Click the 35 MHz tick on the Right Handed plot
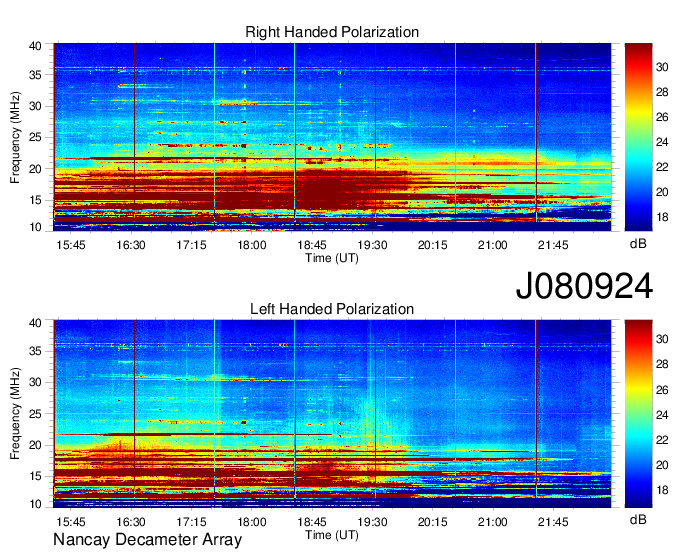This screenshot has height=552, width=680. point(35,75)
